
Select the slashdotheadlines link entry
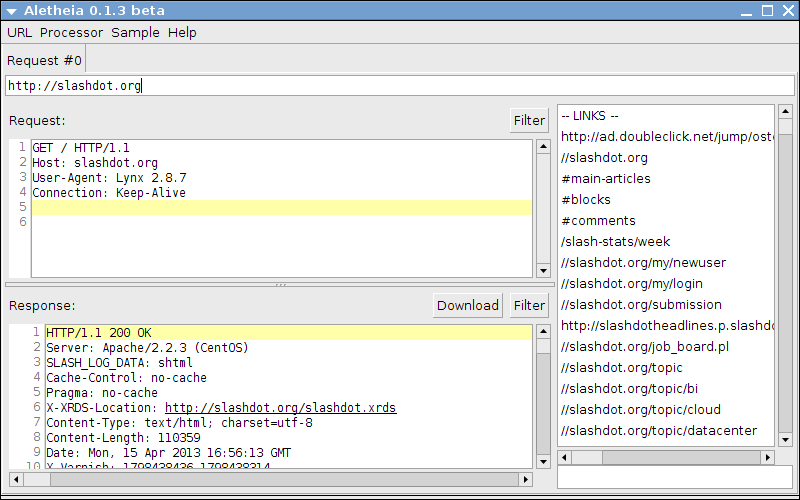click(x=666, y=326)
